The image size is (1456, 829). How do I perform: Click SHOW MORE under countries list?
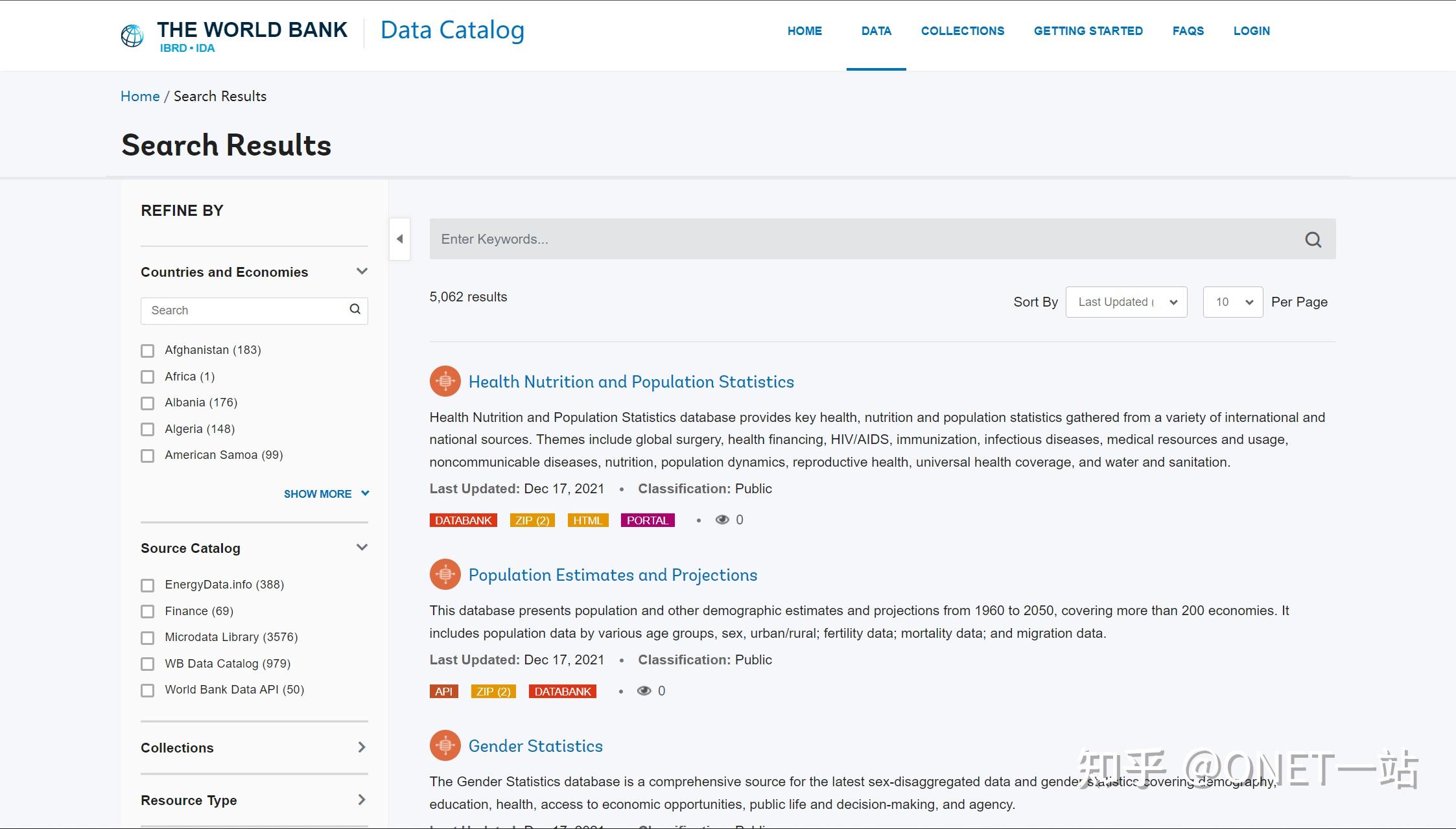coord(326,494)
